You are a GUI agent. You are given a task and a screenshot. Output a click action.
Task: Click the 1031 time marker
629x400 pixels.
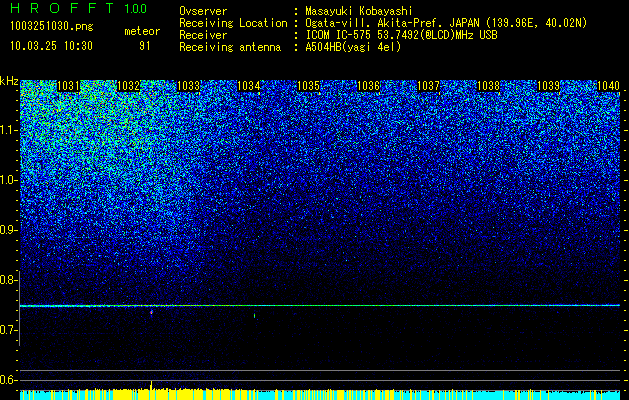pyautogui.click(x=69, y=86)
